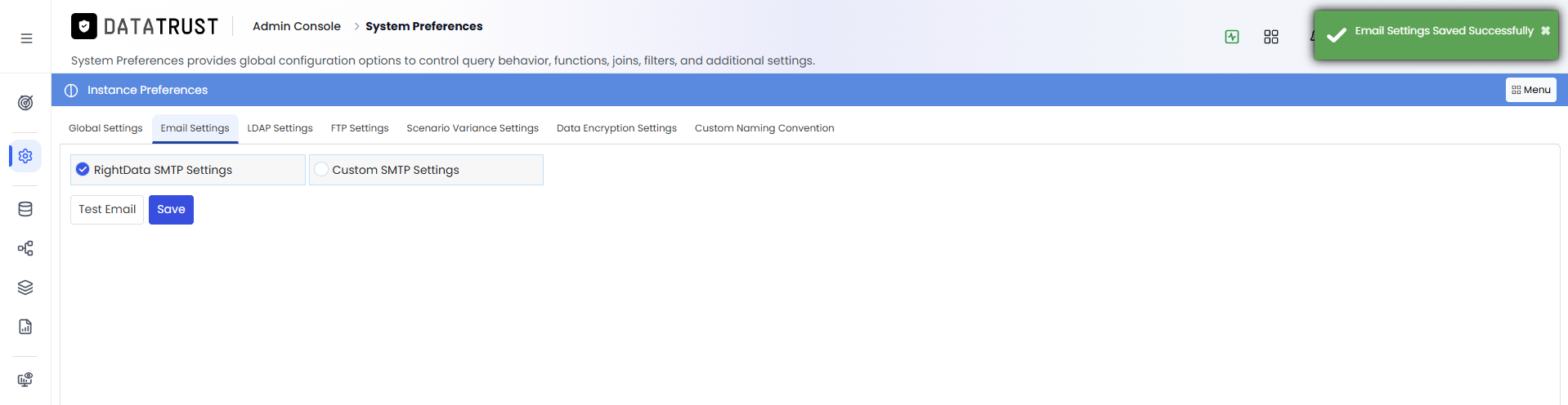The image size is (1568, 405).
Task: Click the Test Email button
Action: pyautogui.click(x=107, y=210)
